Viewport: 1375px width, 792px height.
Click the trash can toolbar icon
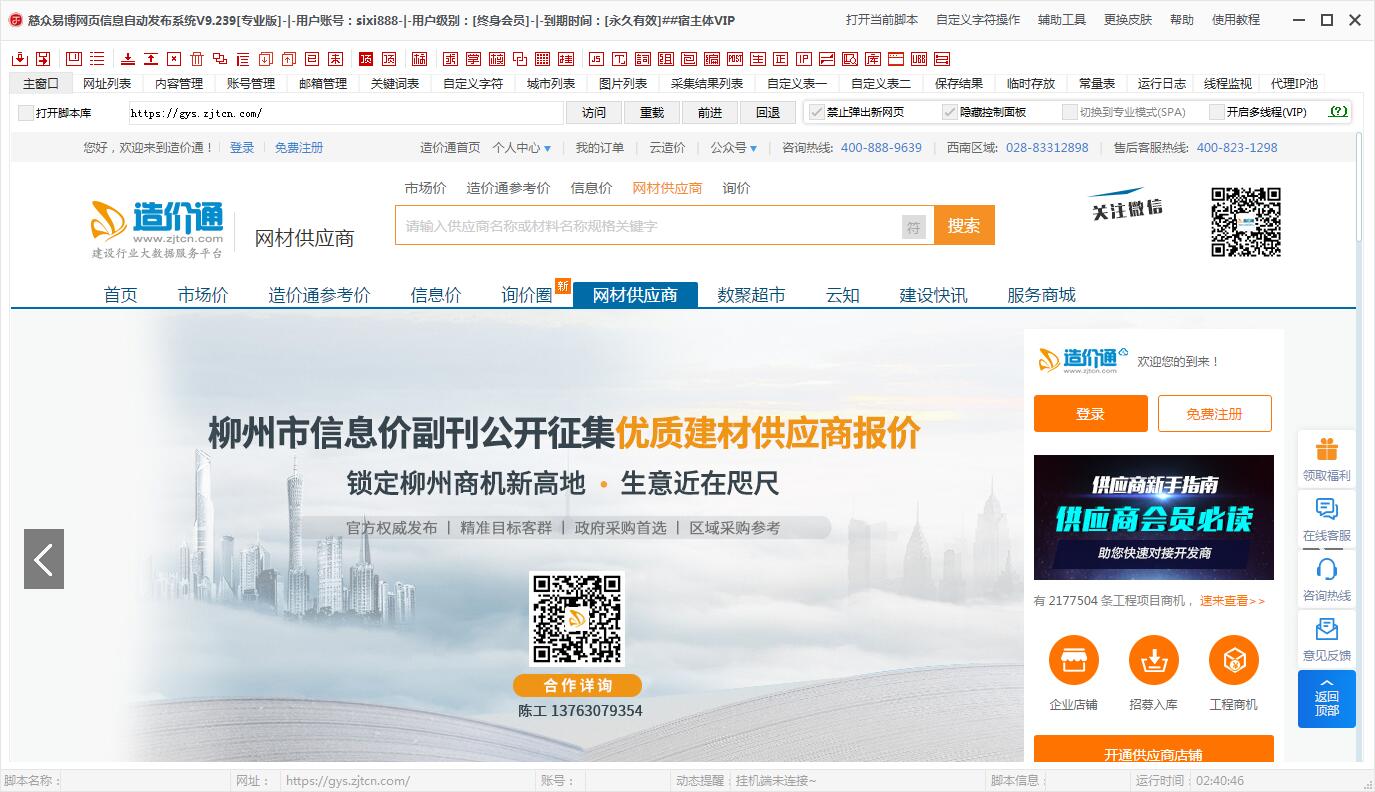197,59
